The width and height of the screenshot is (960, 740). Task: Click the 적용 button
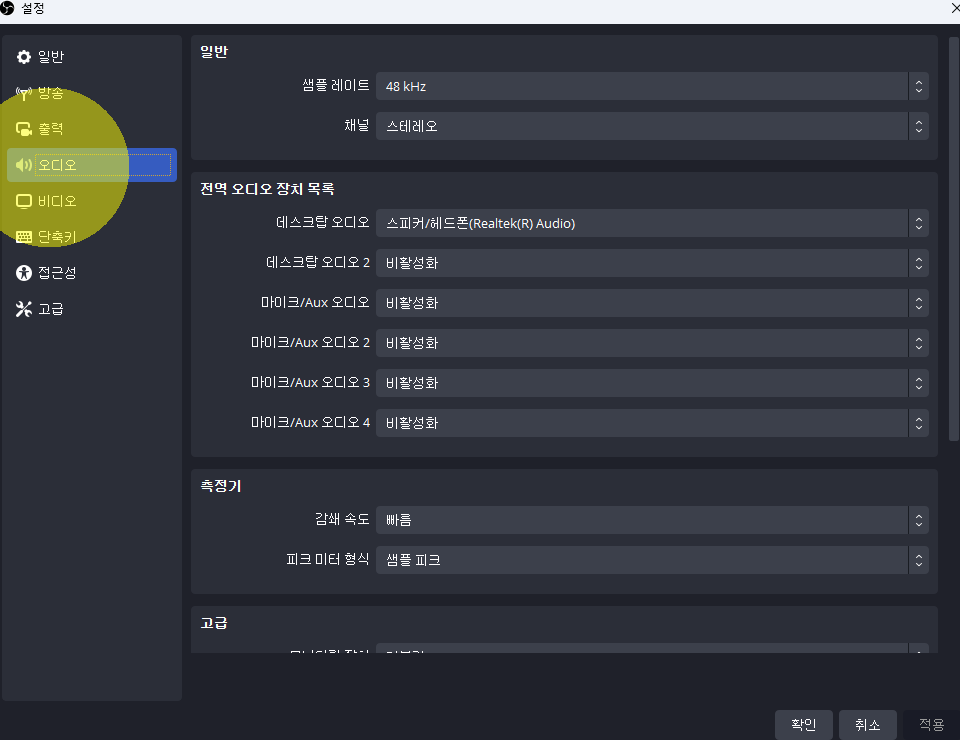(931, 725)
